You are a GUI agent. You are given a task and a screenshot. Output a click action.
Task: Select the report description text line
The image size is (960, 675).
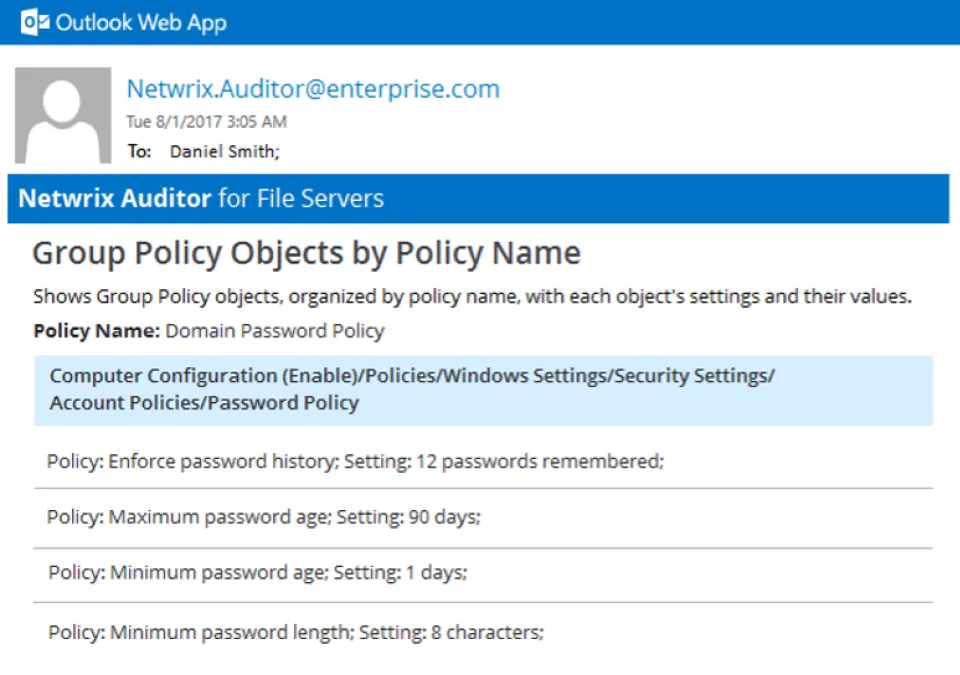tap(473, 296)
